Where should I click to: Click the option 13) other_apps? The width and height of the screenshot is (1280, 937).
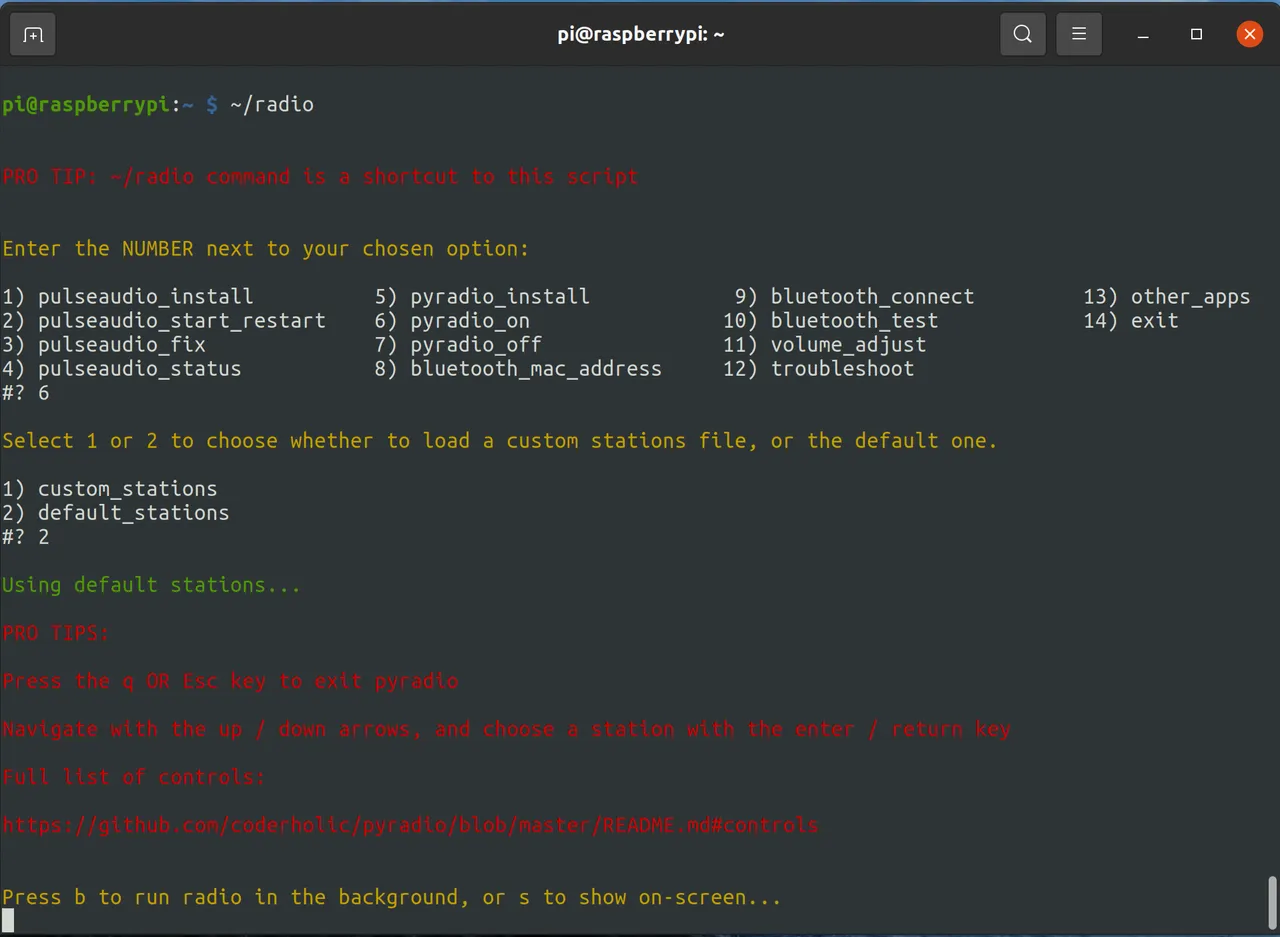(x=1166, y=297)
